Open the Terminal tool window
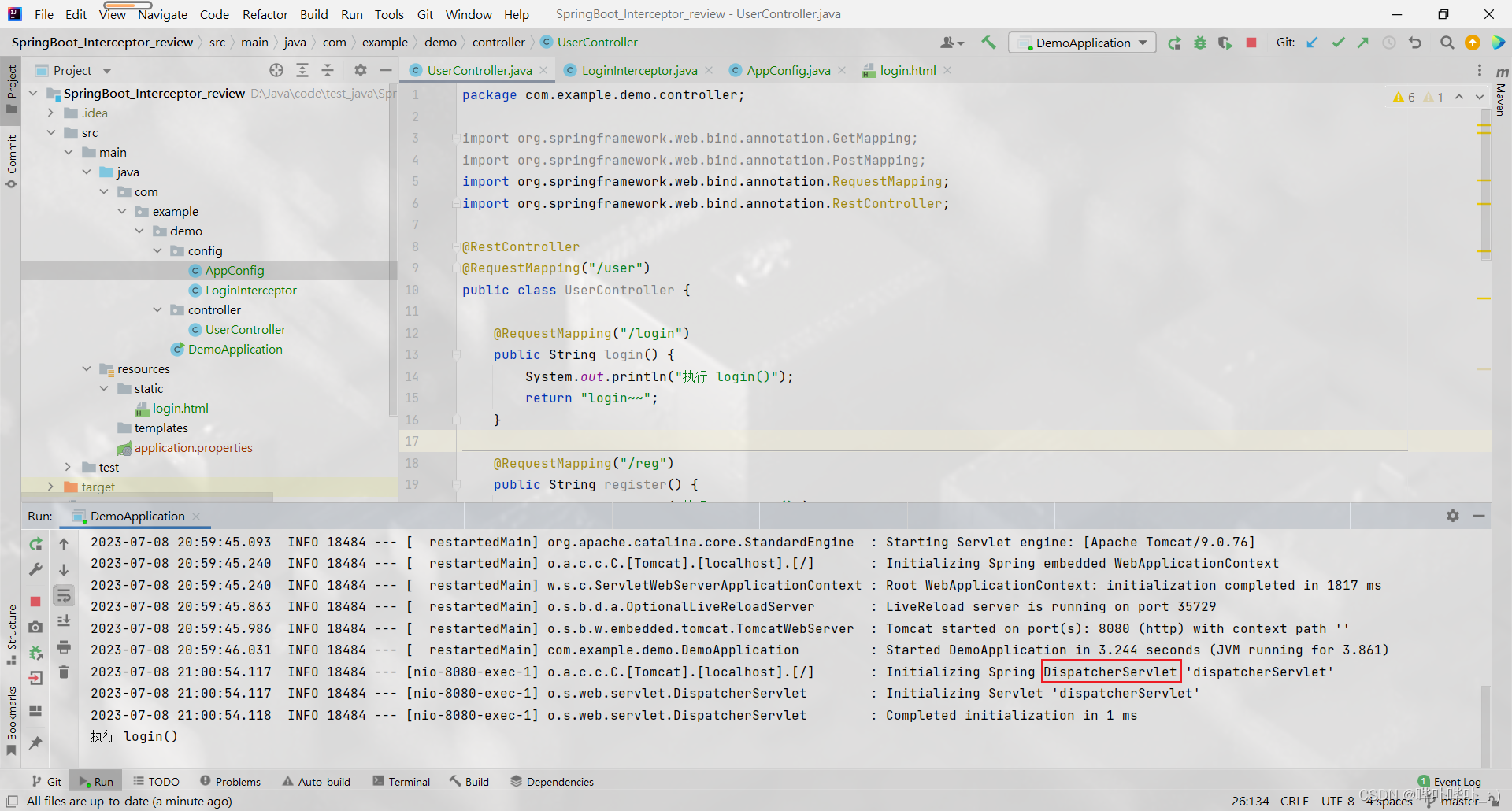 point(402,781)
